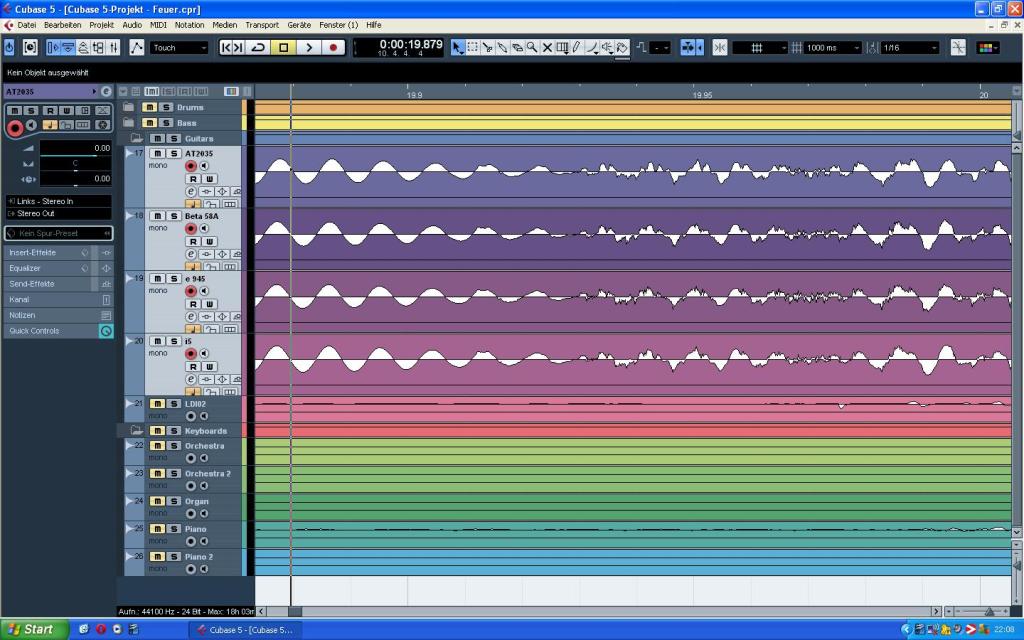Viewport: 1024px width, 640px height.
Task: Open the Projekt menu
Action: (x=102, y=25)
